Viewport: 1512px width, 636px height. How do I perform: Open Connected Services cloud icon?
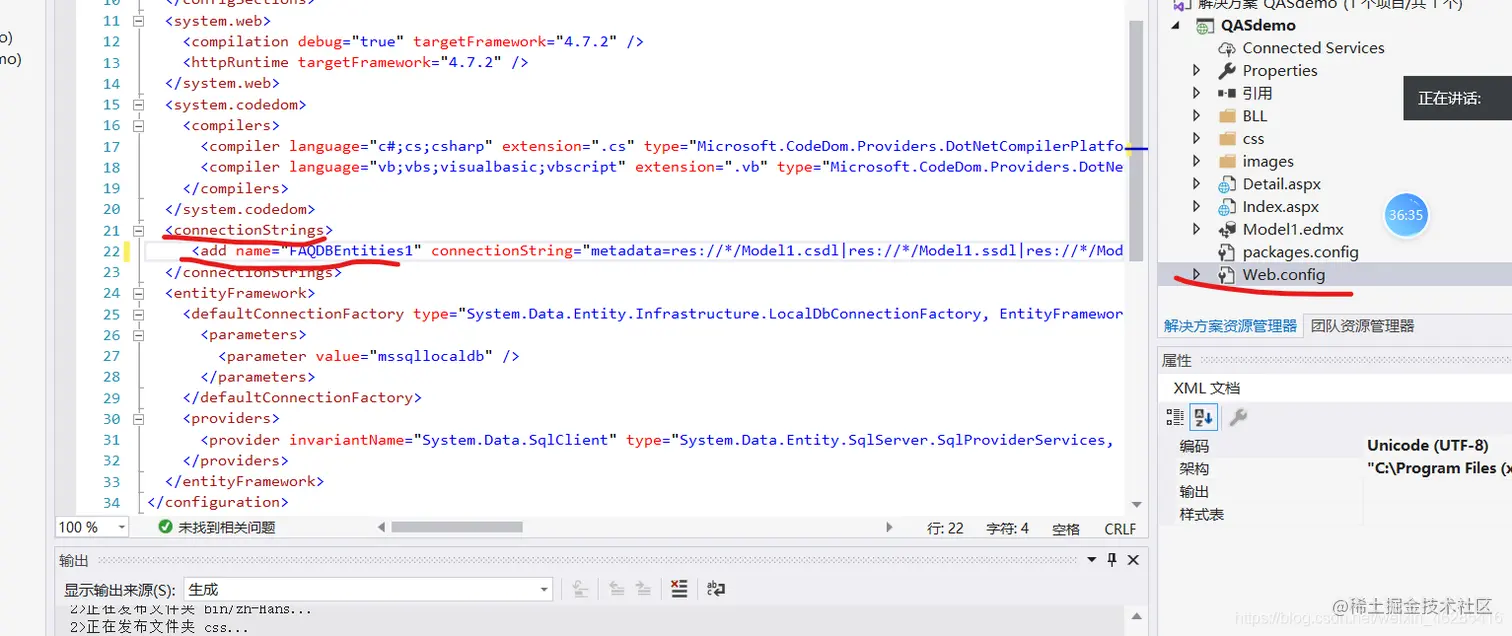pyautogui.click(x=1227, y=48)
